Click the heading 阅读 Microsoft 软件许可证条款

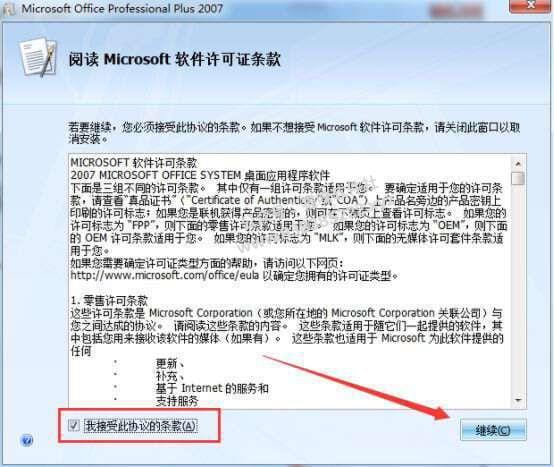pos(175,59)
